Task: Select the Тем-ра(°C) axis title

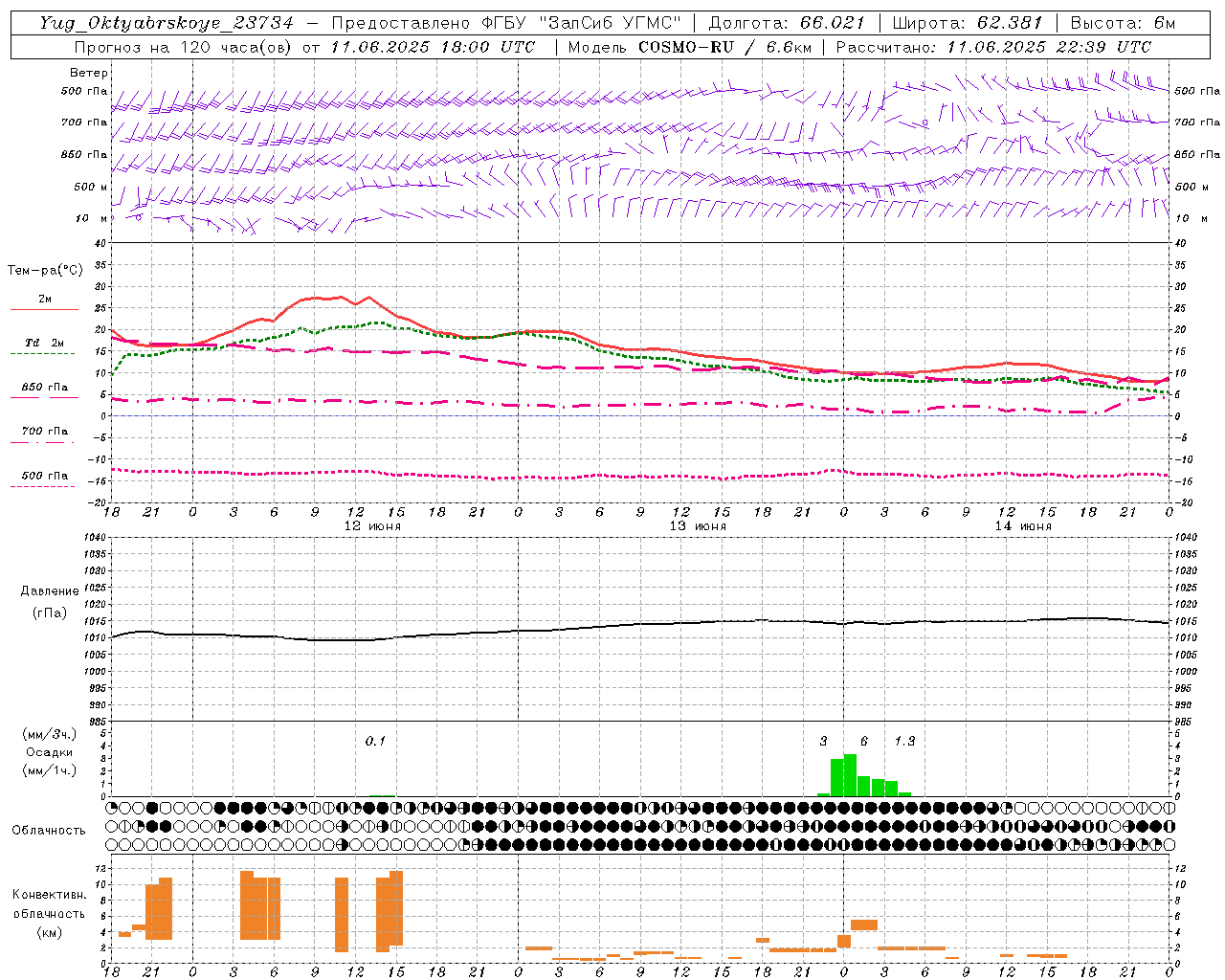Action: (45, 271)
